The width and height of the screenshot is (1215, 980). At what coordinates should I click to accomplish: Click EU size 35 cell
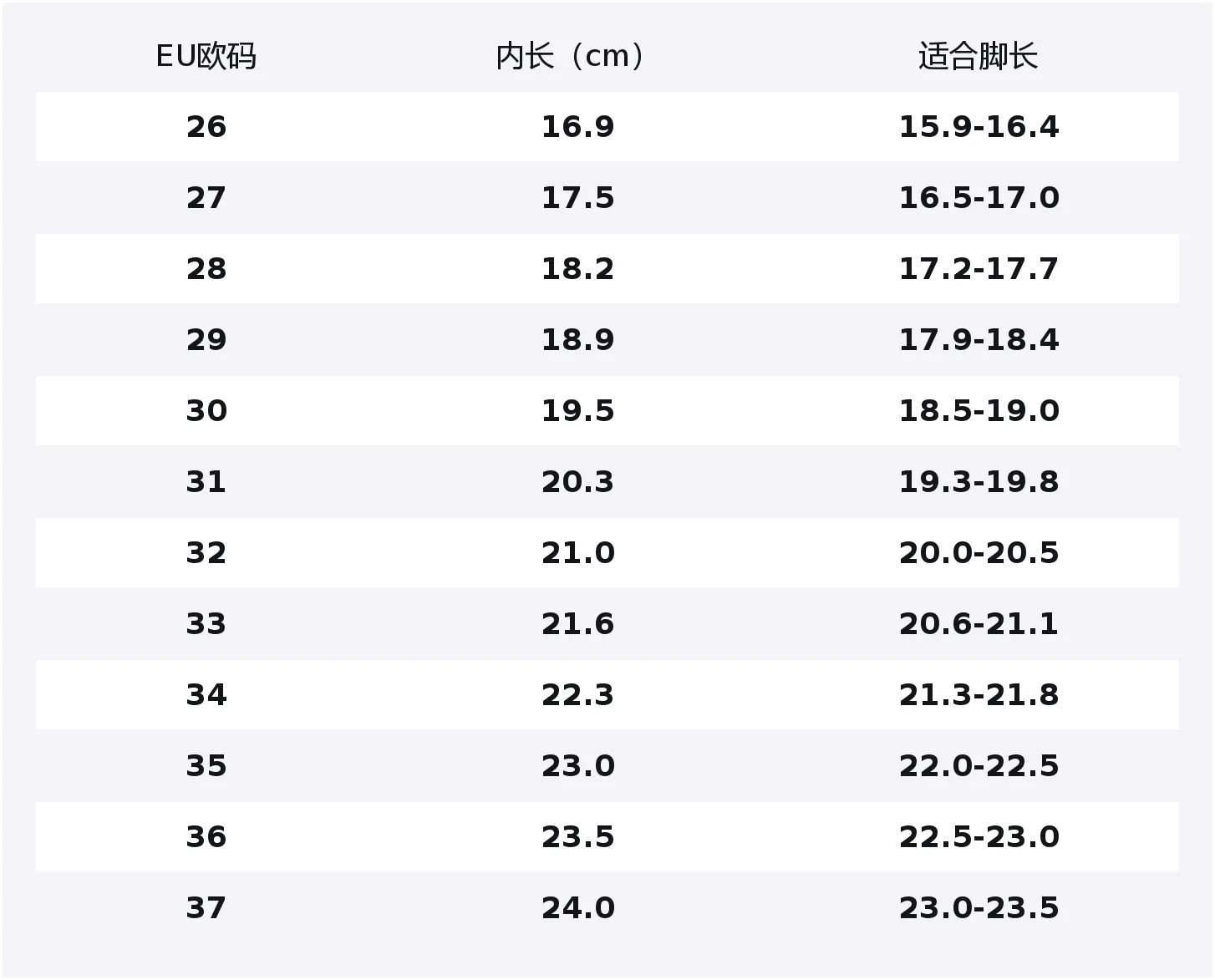(206, 766)
